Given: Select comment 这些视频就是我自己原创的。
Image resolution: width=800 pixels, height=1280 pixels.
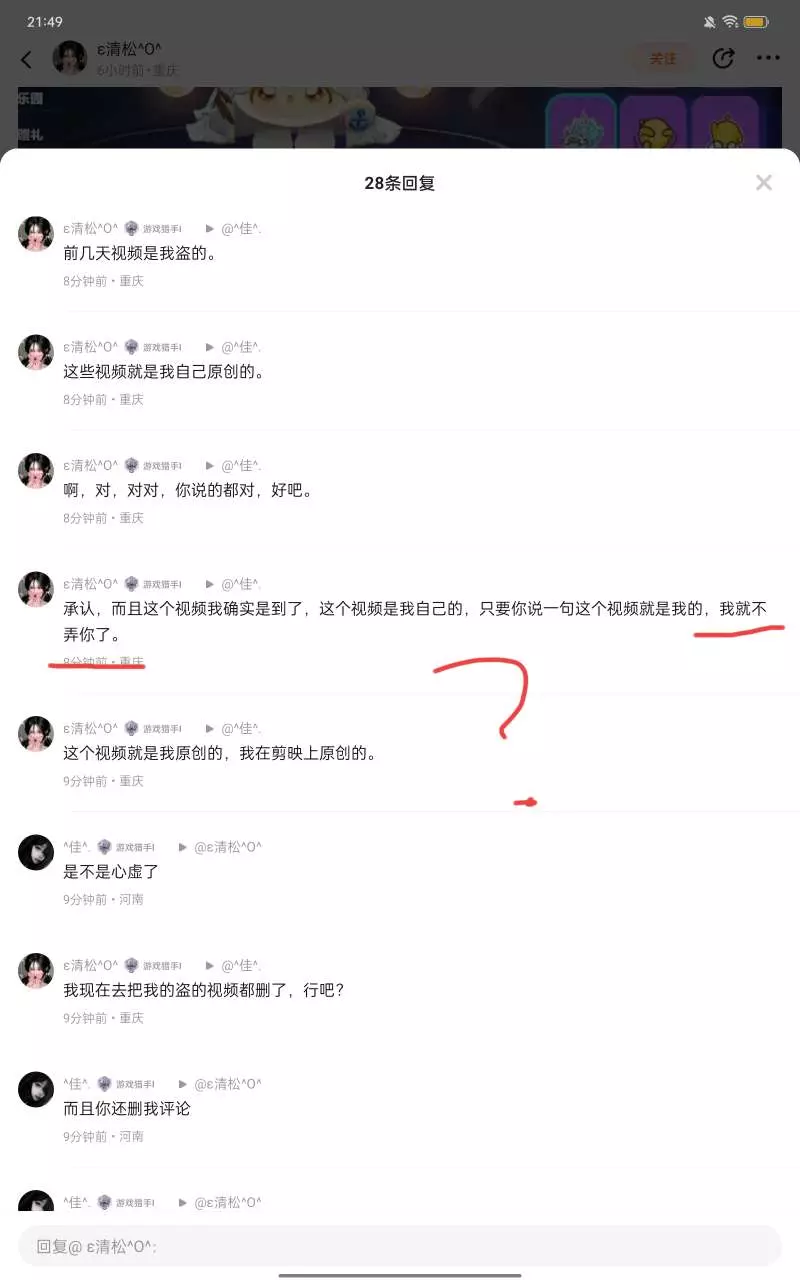Looking at the screenshot, I should [163, 372].
